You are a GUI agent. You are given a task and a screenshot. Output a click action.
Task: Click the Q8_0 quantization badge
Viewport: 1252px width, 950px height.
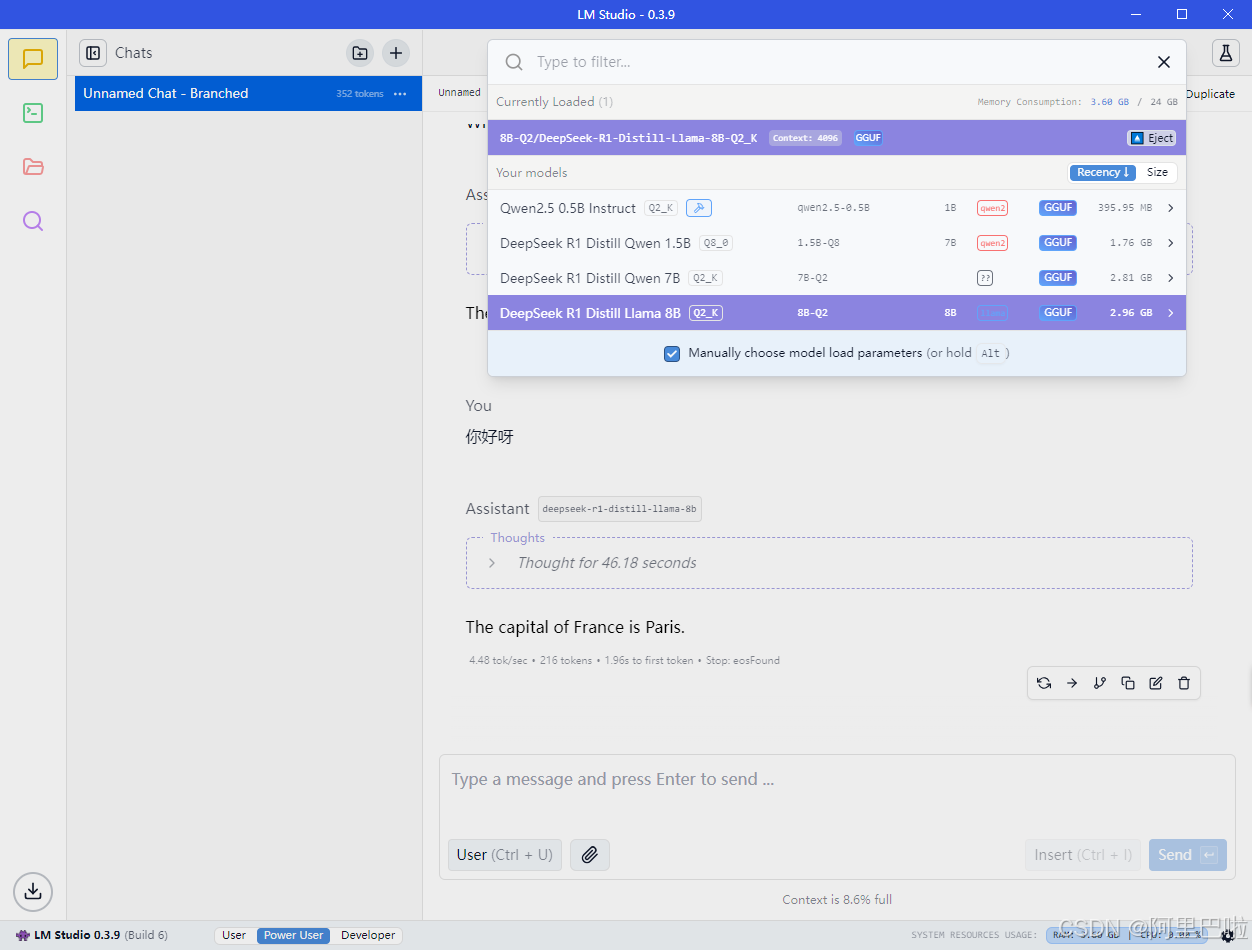pos(716,243)
